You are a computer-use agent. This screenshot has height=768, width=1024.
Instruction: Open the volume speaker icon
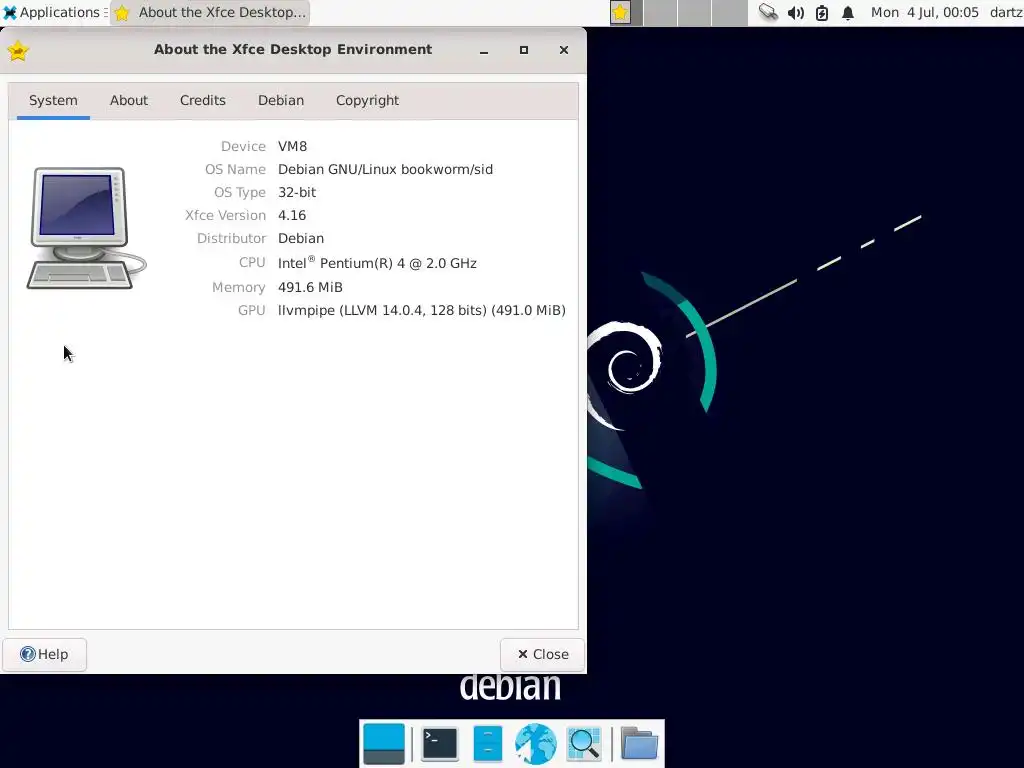[795, 12]
